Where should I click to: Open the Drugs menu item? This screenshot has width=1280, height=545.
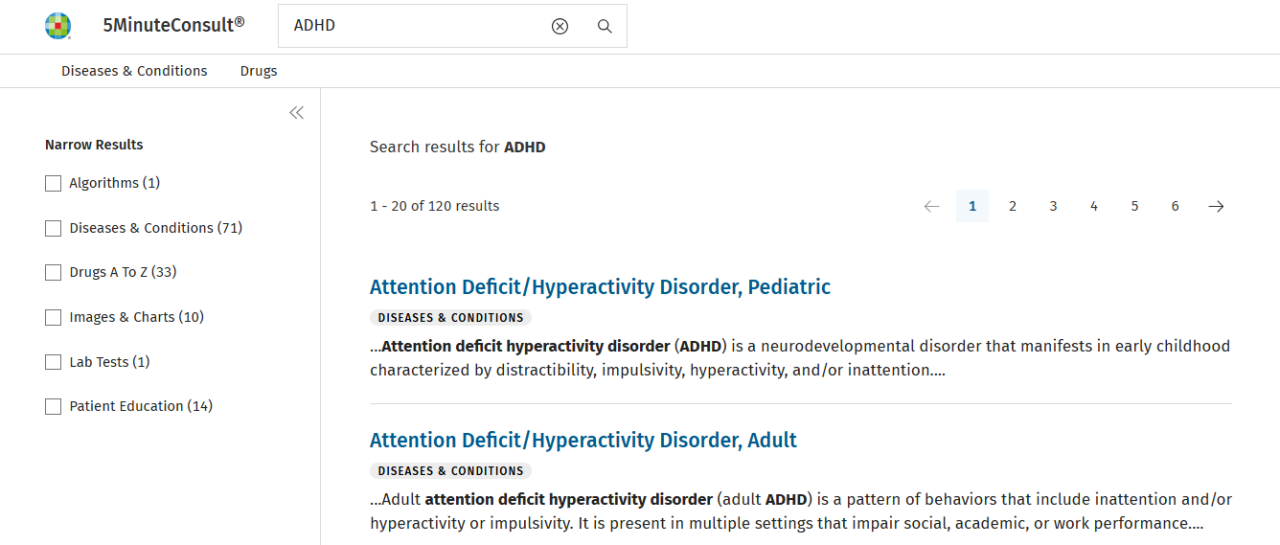258,71
